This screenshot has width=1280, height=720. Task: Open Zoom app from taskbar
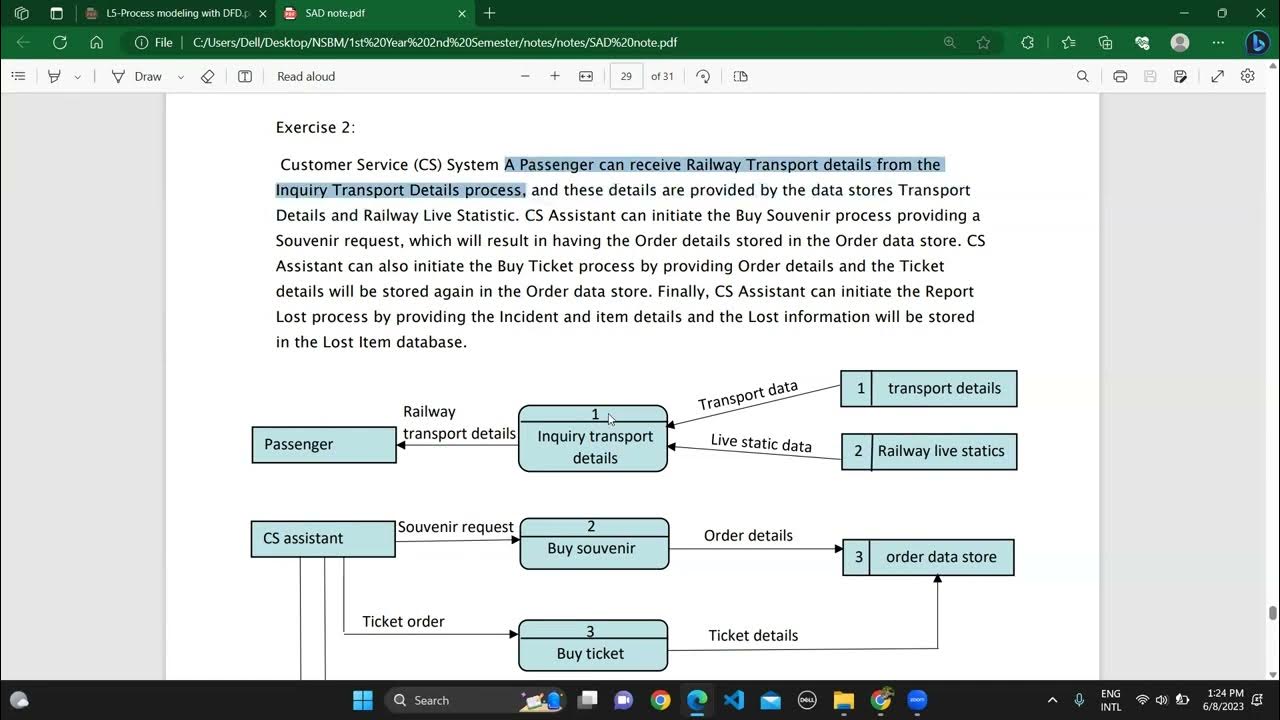917,700
